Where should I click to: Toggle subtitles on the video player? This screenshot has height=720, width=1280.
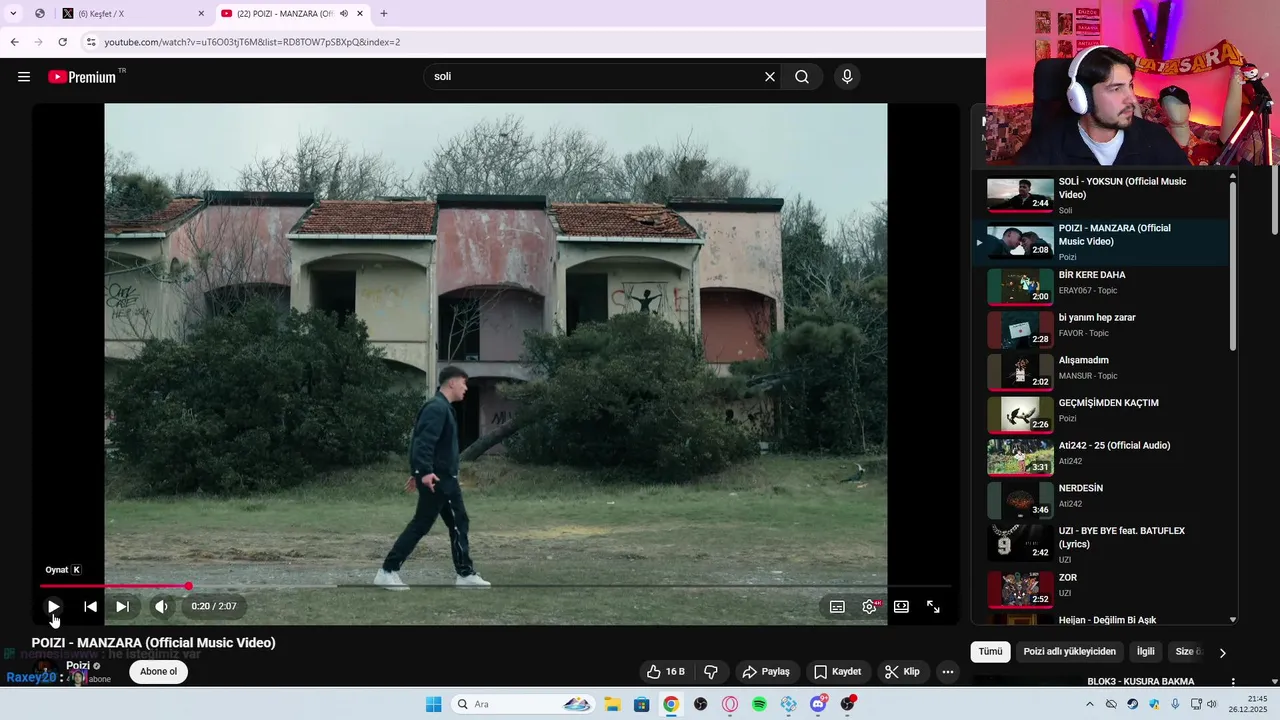click(x=837, y=606)
